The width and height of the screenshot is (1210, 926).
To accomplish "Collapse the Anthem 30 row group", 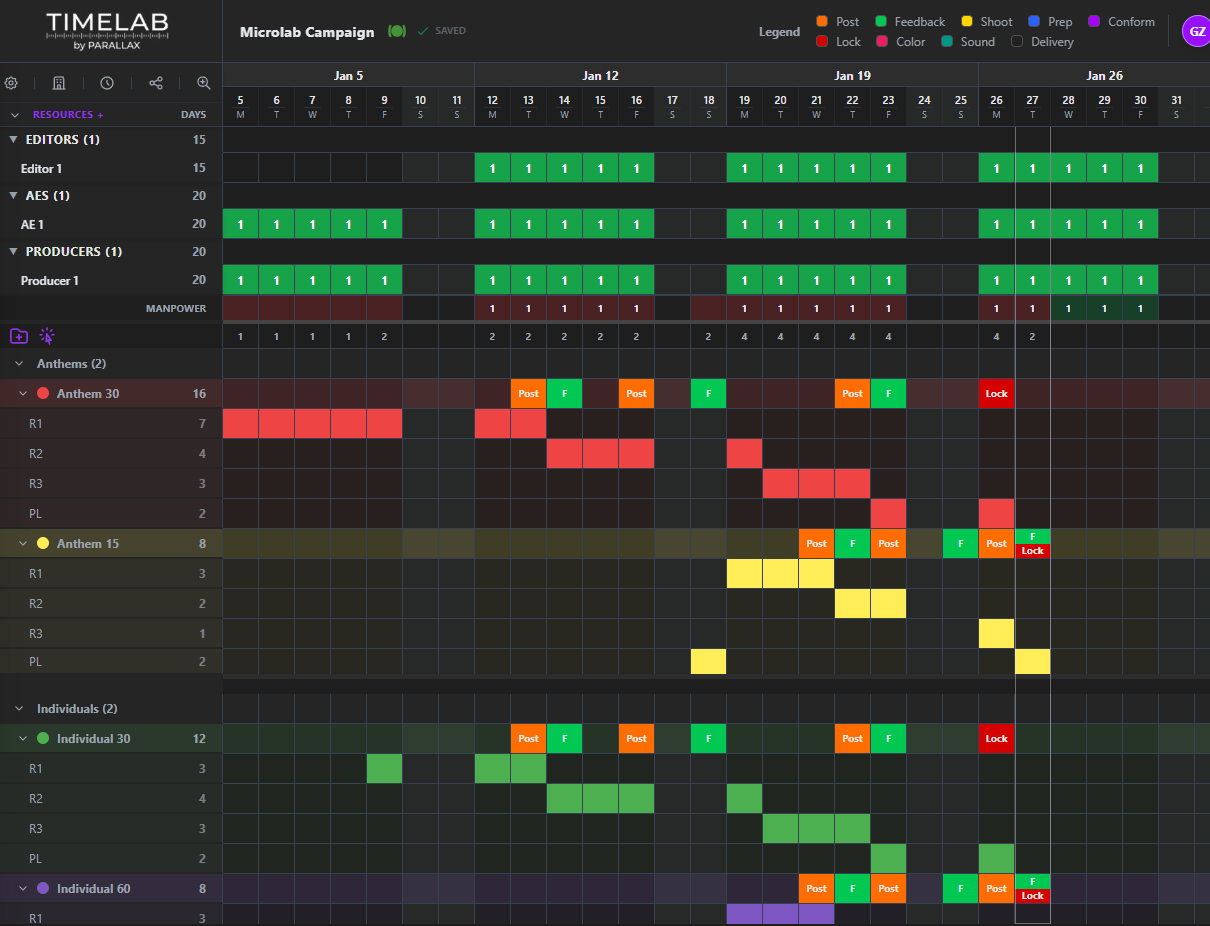I will pos(22,393).
